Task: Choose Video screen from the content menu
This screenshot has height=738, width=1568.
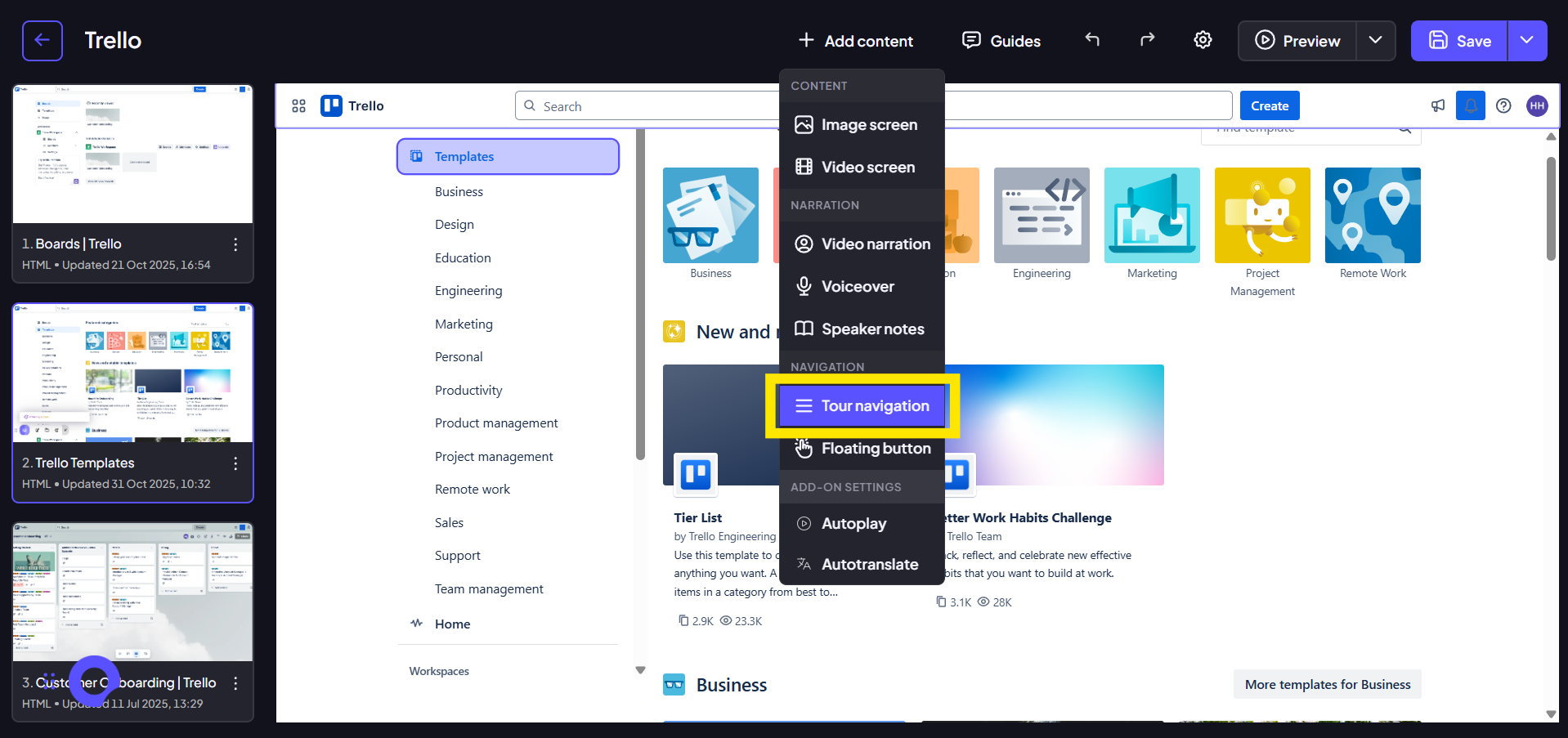Action: pyautogui.click(x=862, y=168)
